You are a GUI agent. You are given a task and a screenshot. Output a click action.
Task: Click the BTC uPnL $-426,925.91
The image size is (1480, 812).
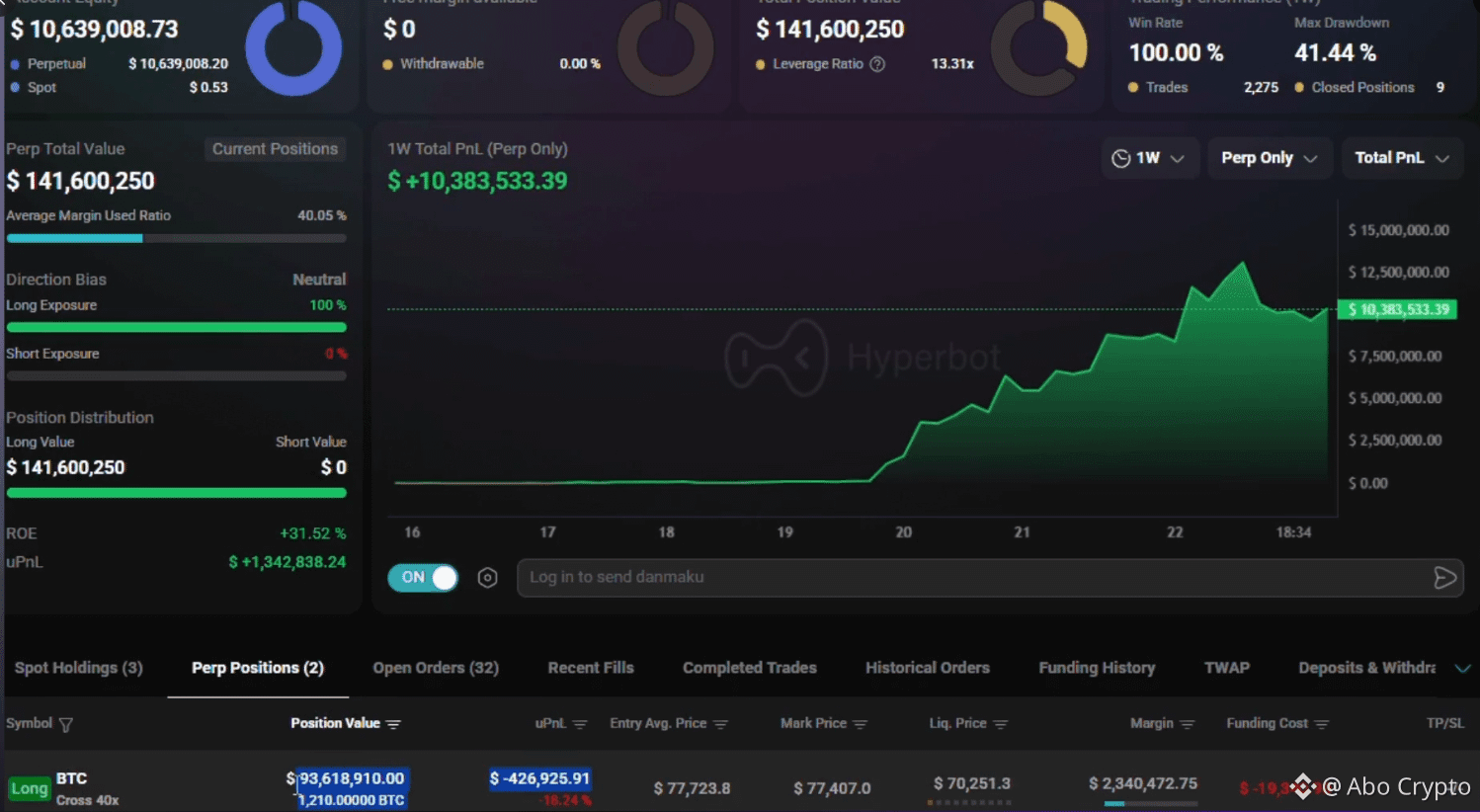tap(539, 779)
